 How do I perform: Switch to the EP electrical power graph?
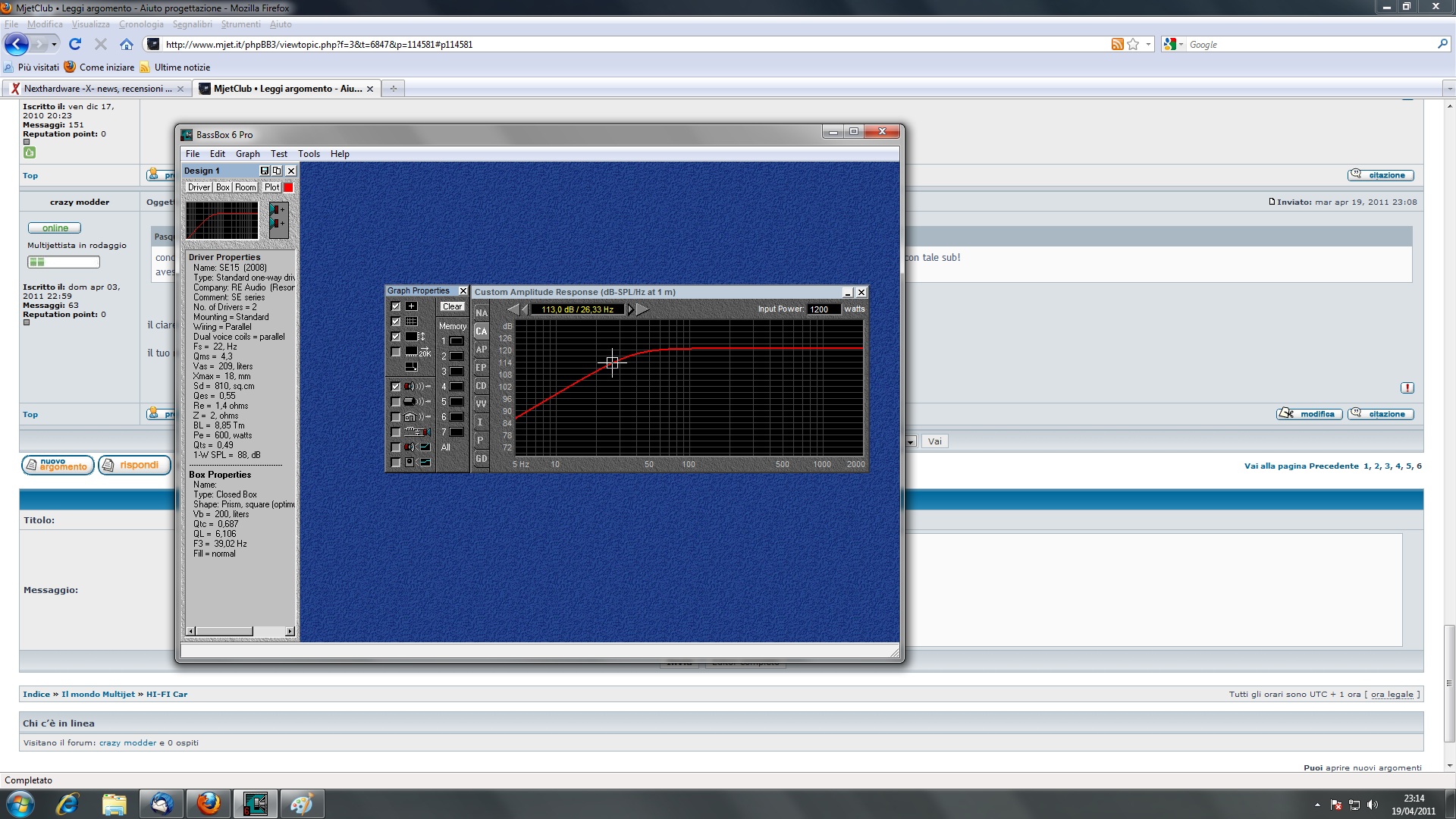click(482, 368)
